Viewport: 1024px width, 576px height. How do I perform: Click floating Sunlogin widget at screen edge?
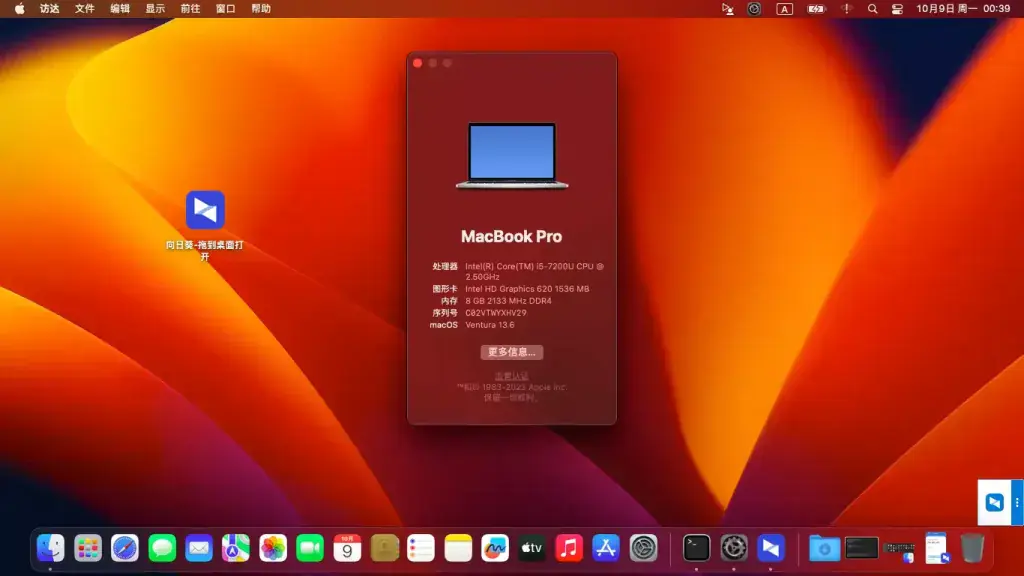(x=995, y=502)
